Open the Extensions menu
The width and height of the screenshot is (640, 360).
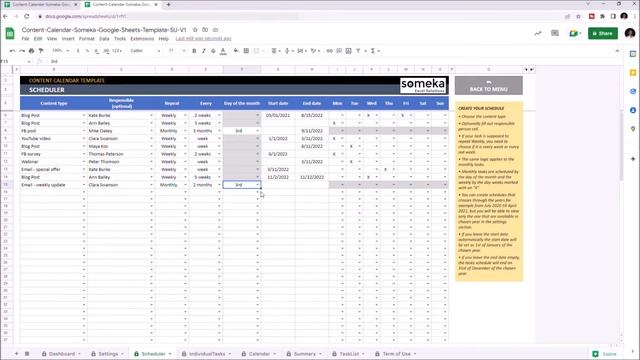click(x=142, y=39)
